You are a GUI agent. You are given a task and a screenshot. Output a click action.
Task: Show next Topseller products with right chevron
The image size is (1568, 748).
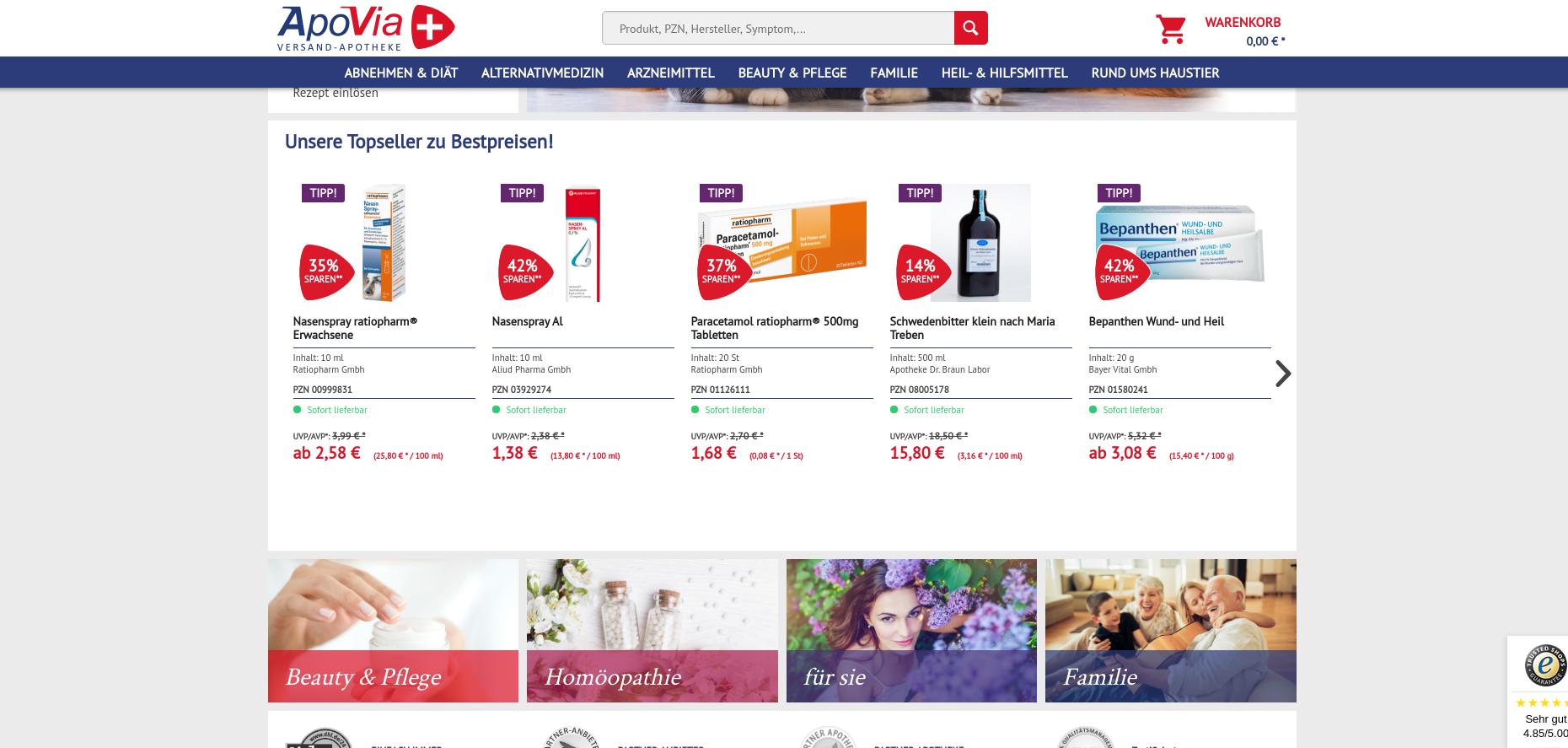(1282, 374)
